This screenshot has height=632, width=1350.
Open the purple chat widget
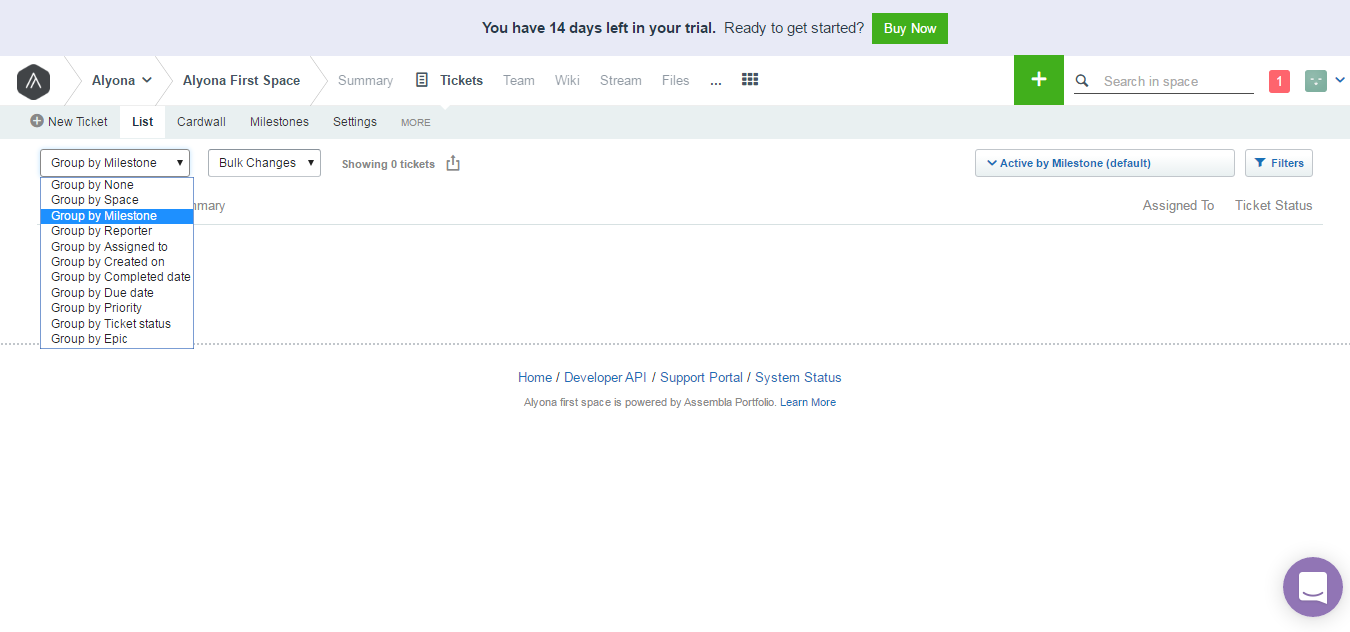point(1313,587)
